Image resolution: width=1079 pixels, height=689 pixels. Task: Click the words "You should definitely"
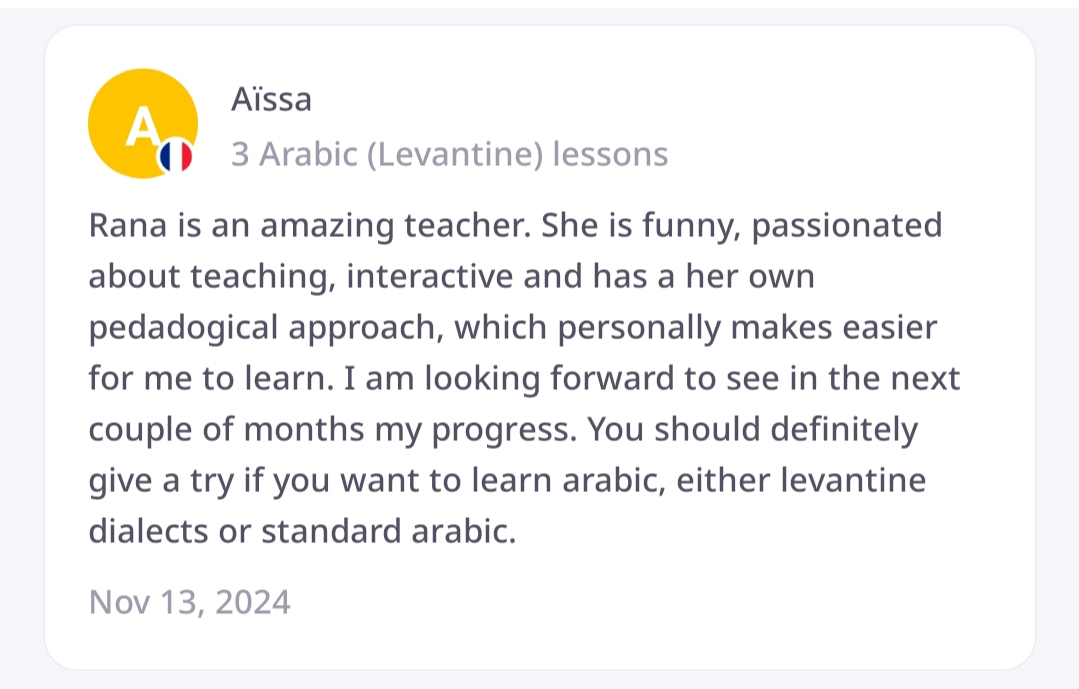[x=752, y=430]
